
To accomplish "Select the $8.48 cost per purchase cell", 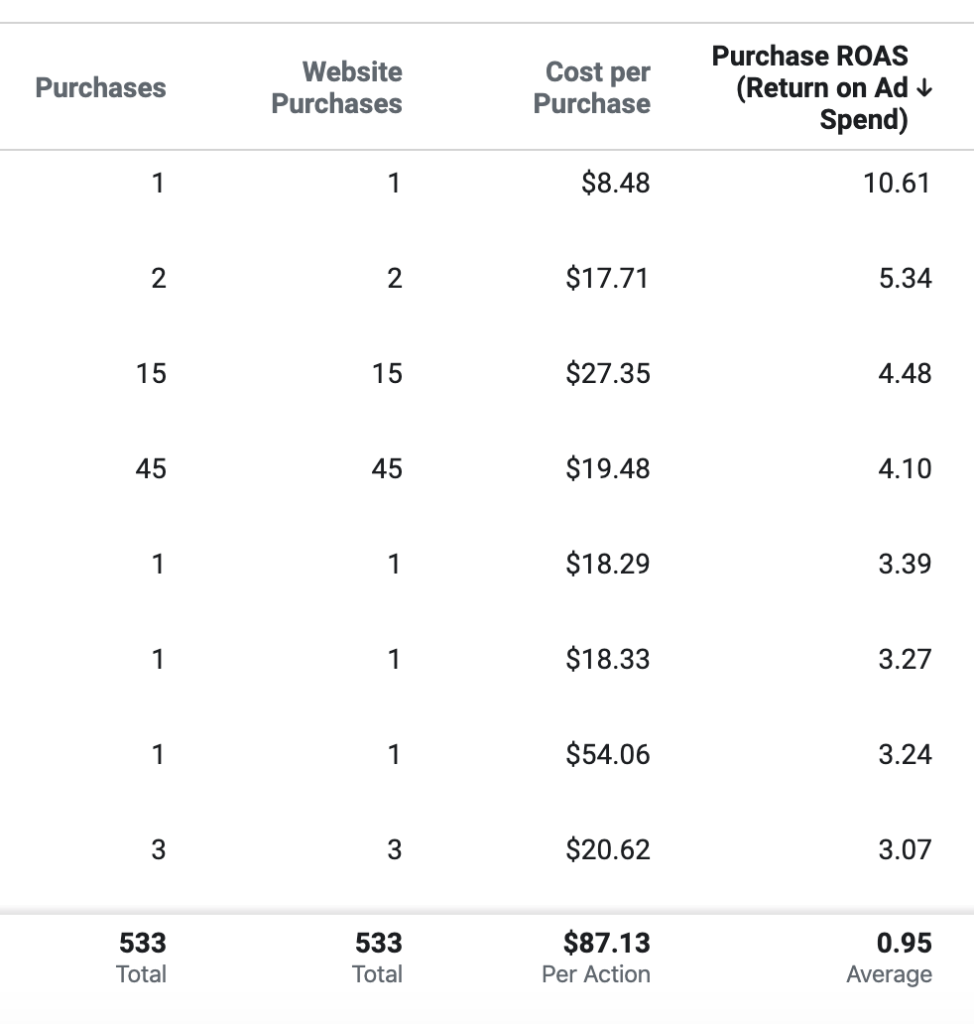I will (x=615, y=183).
